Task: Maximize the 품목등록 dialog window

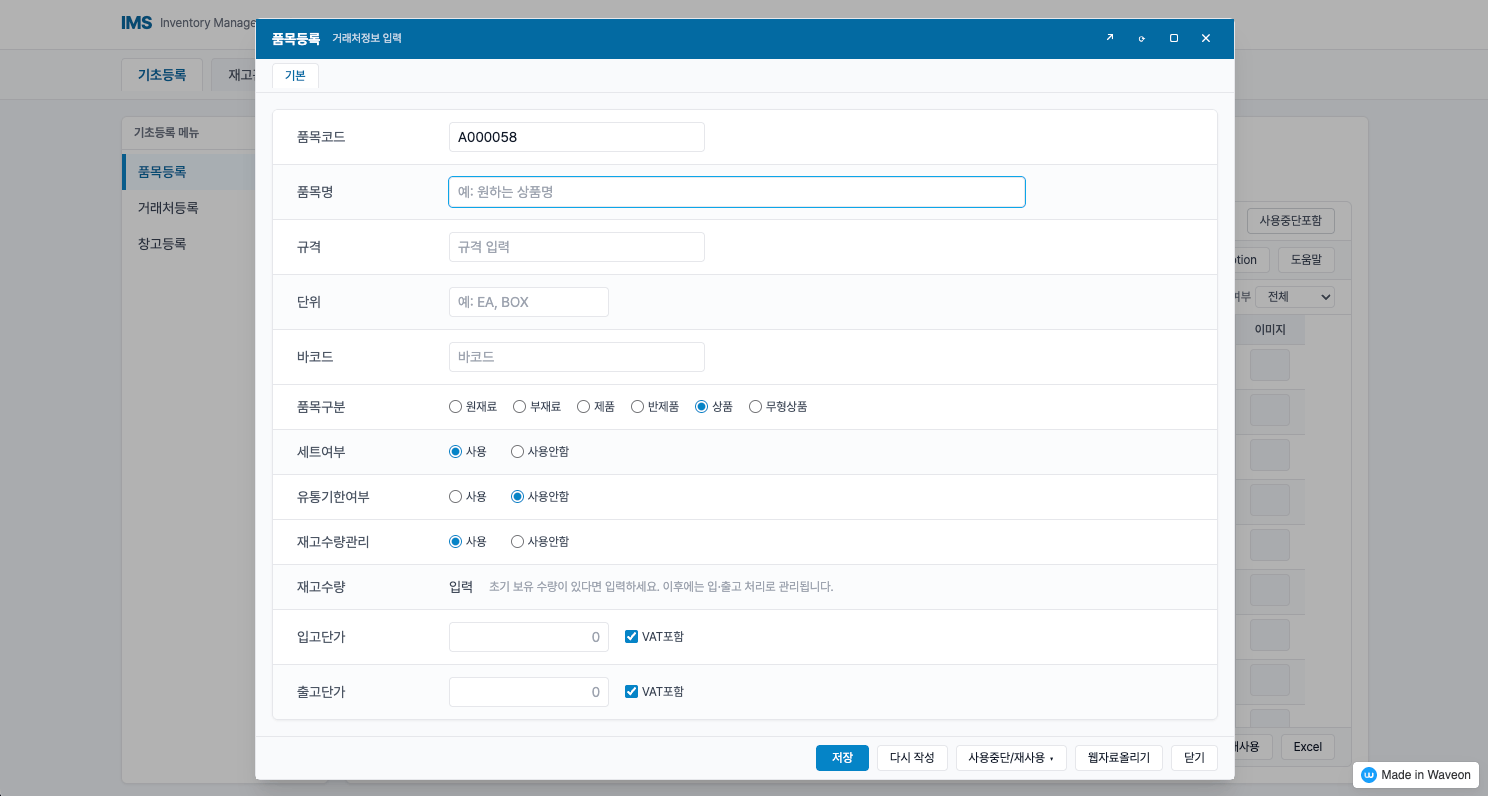Action: 1174,38
